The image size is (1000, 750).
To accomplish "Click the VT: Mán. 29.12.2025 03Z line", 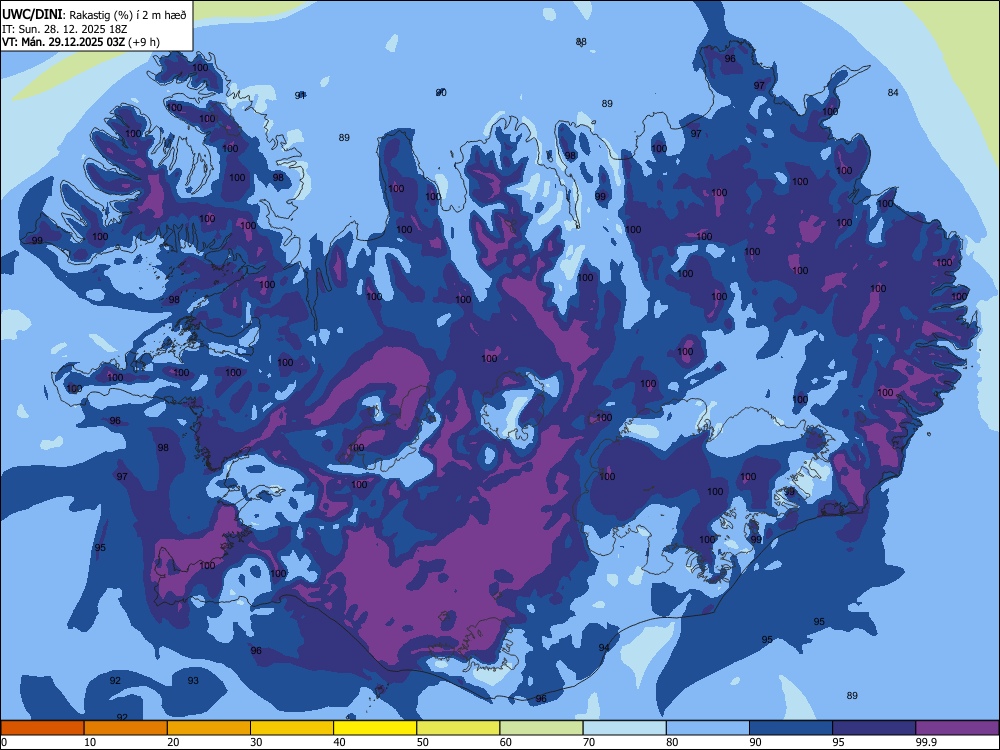I will click(64, 43).
